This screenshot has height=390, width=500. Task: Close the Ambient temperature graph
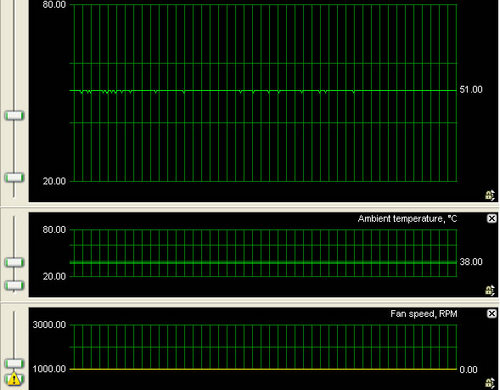[x=492, y=219]
